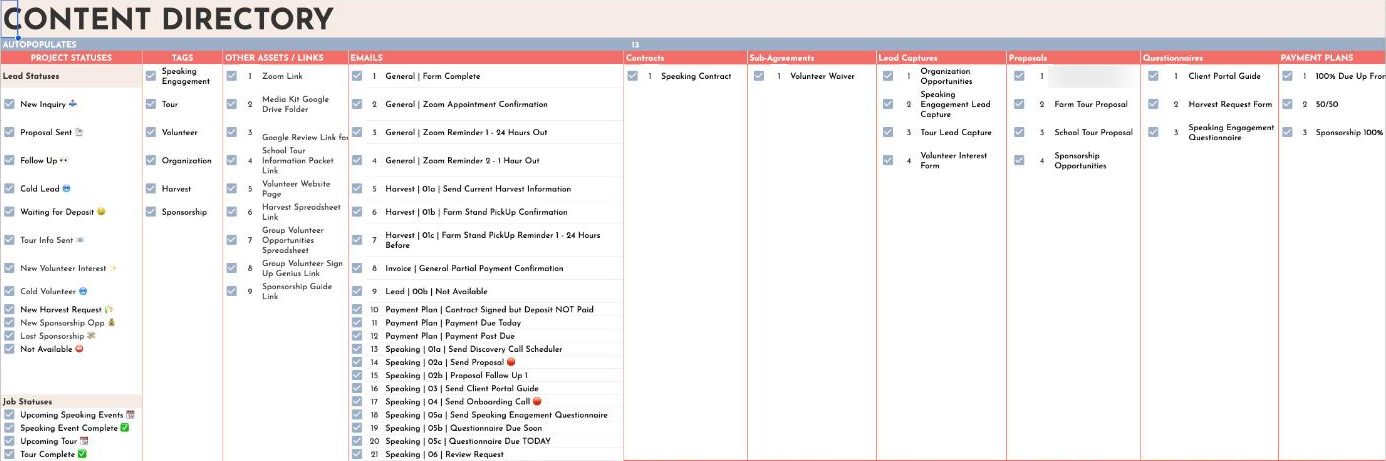Image resolution: width=1386 pixels, height=461 pixels.
Task: Toggle the 50/50 payment plan checkbox
Action: (x=1287, y=104)
